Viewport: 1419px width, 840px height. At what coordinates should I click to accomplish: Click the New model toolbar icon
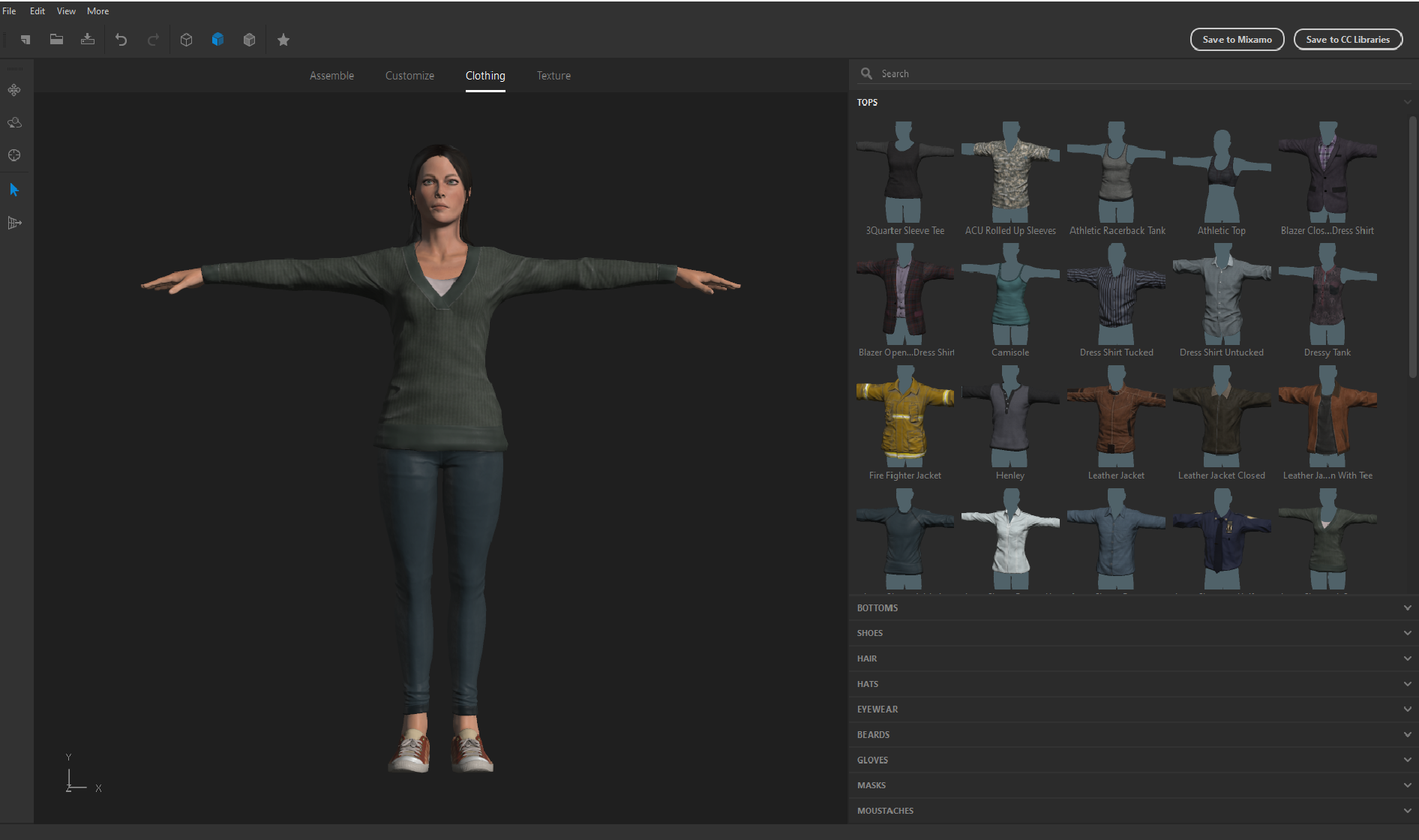(x=25, y=40)
